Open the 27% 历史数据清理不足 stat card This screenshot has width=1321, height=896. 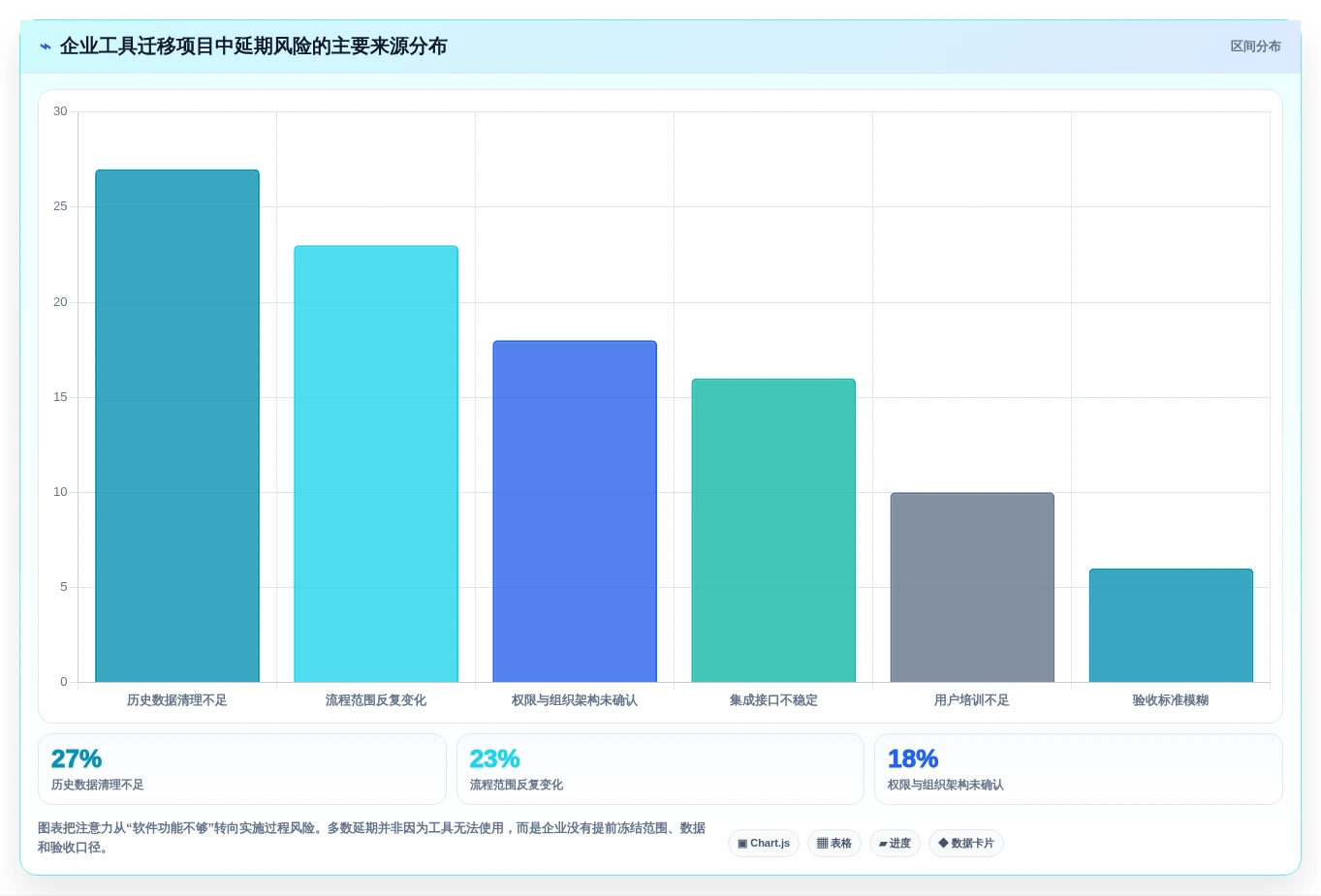point(242,769)
